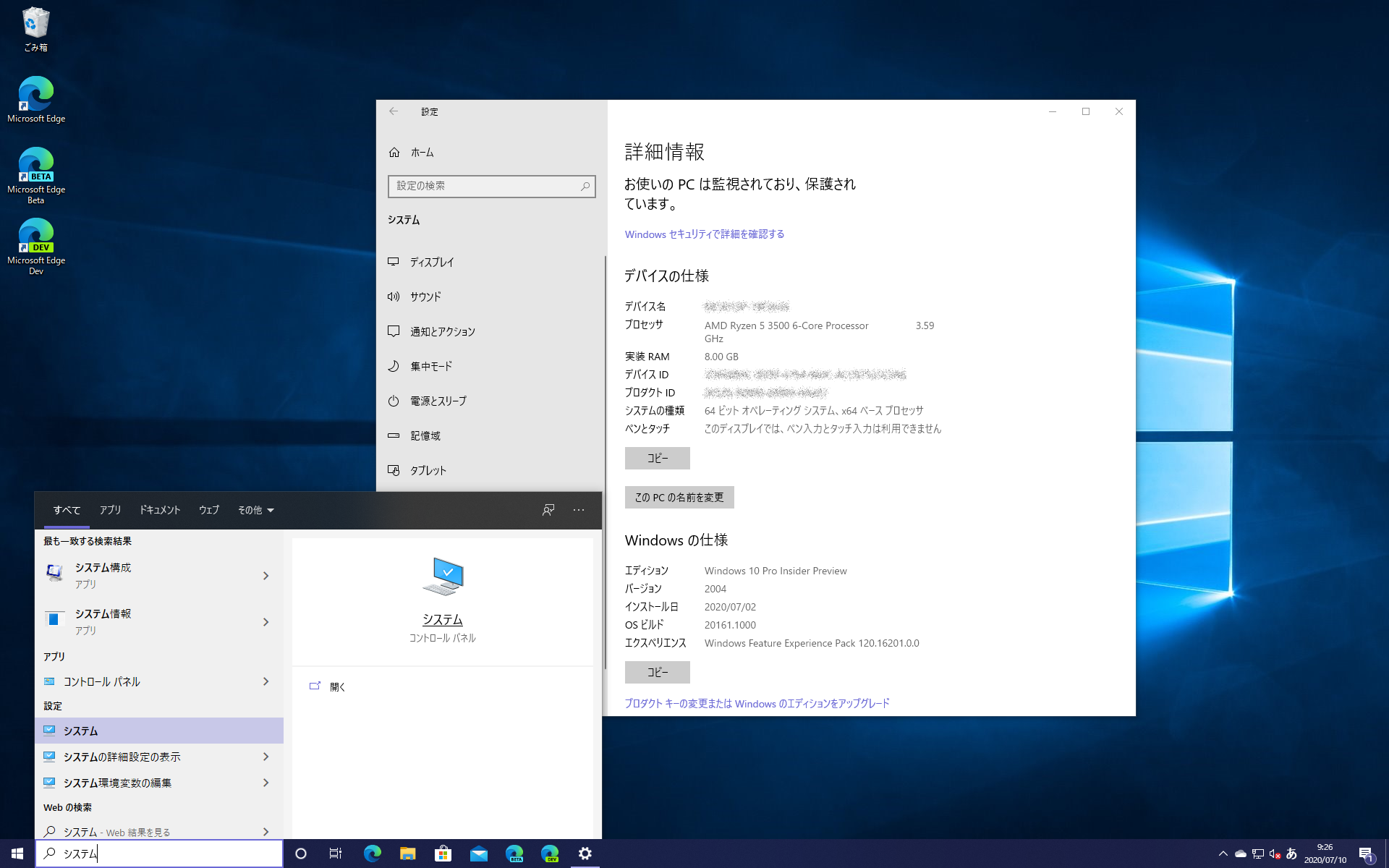Select システムの詳細設定の表示 result

(142, 757)
